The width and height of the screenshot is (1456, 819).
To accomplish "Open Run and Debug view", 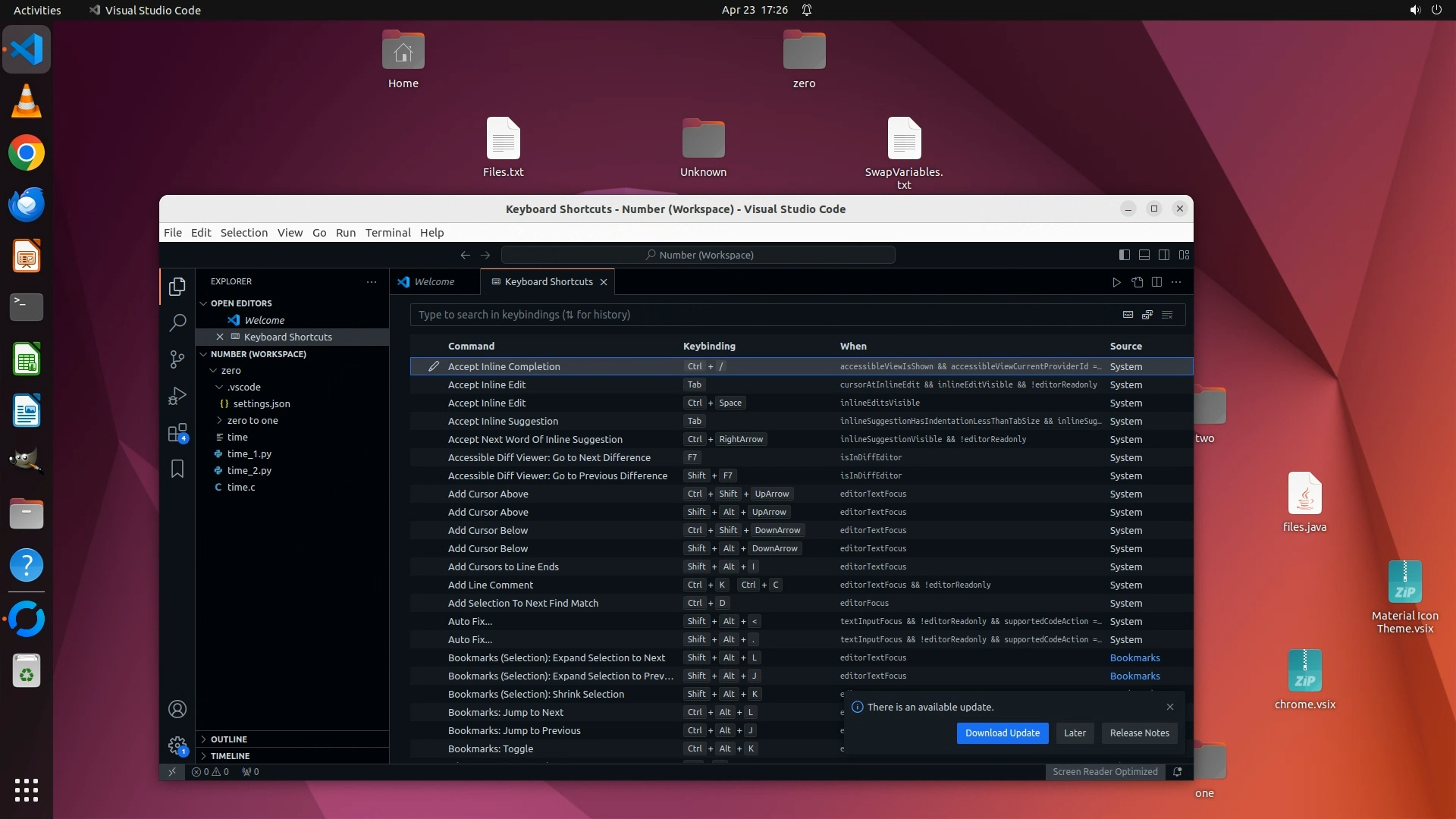I will (177, 396).
